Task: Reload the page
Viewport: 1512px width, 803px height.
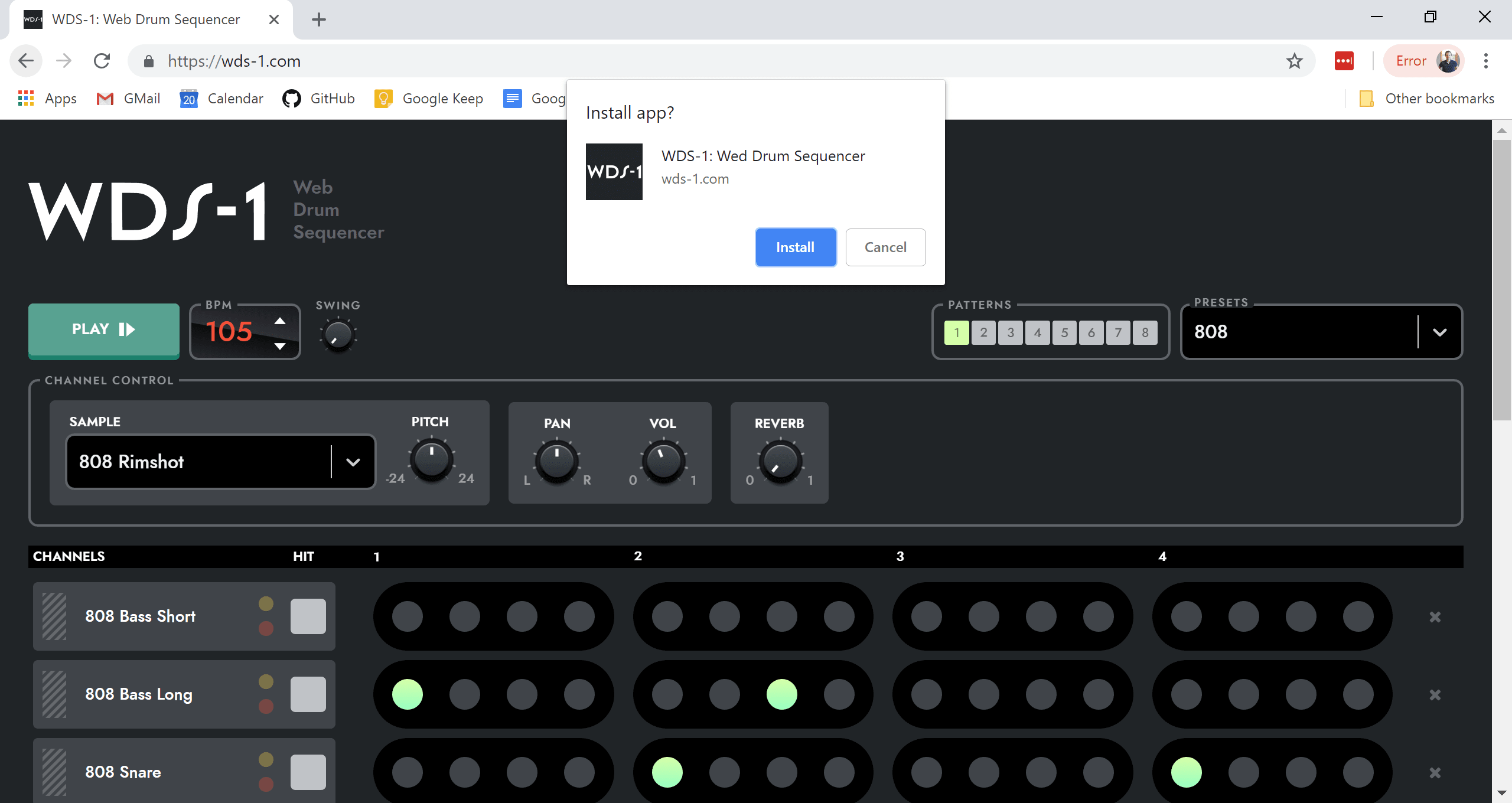Action: click(x=102, y=61)
